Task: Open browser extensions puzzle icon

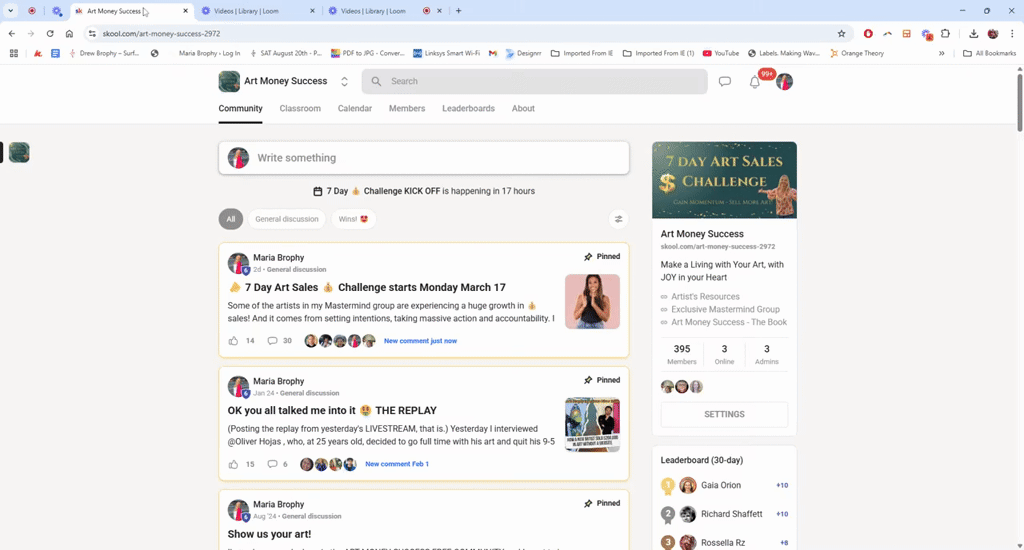Action: [945, 33]
